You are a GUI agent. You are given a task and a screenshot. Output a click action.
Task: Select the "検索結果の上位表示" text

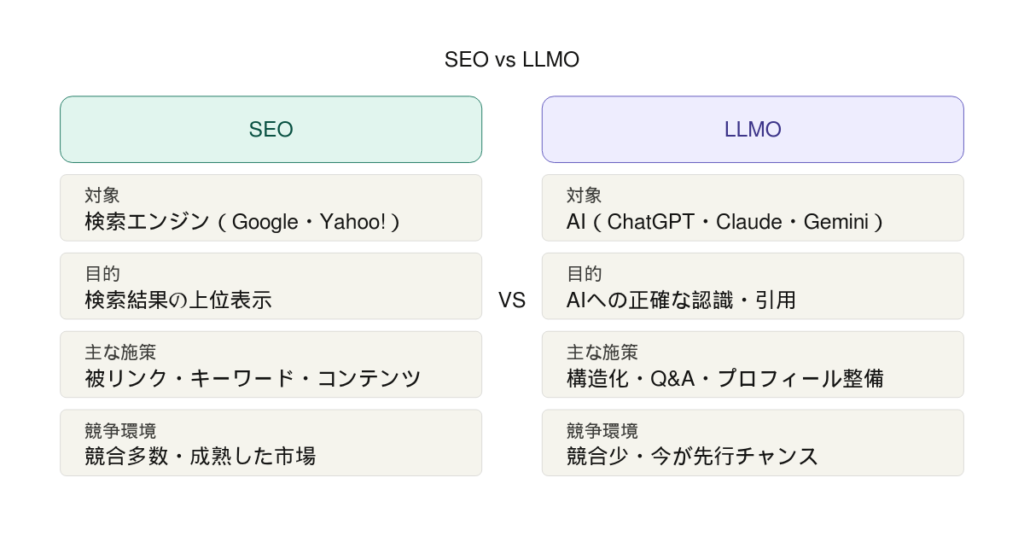pyautogui.click(x=179, y=300)
